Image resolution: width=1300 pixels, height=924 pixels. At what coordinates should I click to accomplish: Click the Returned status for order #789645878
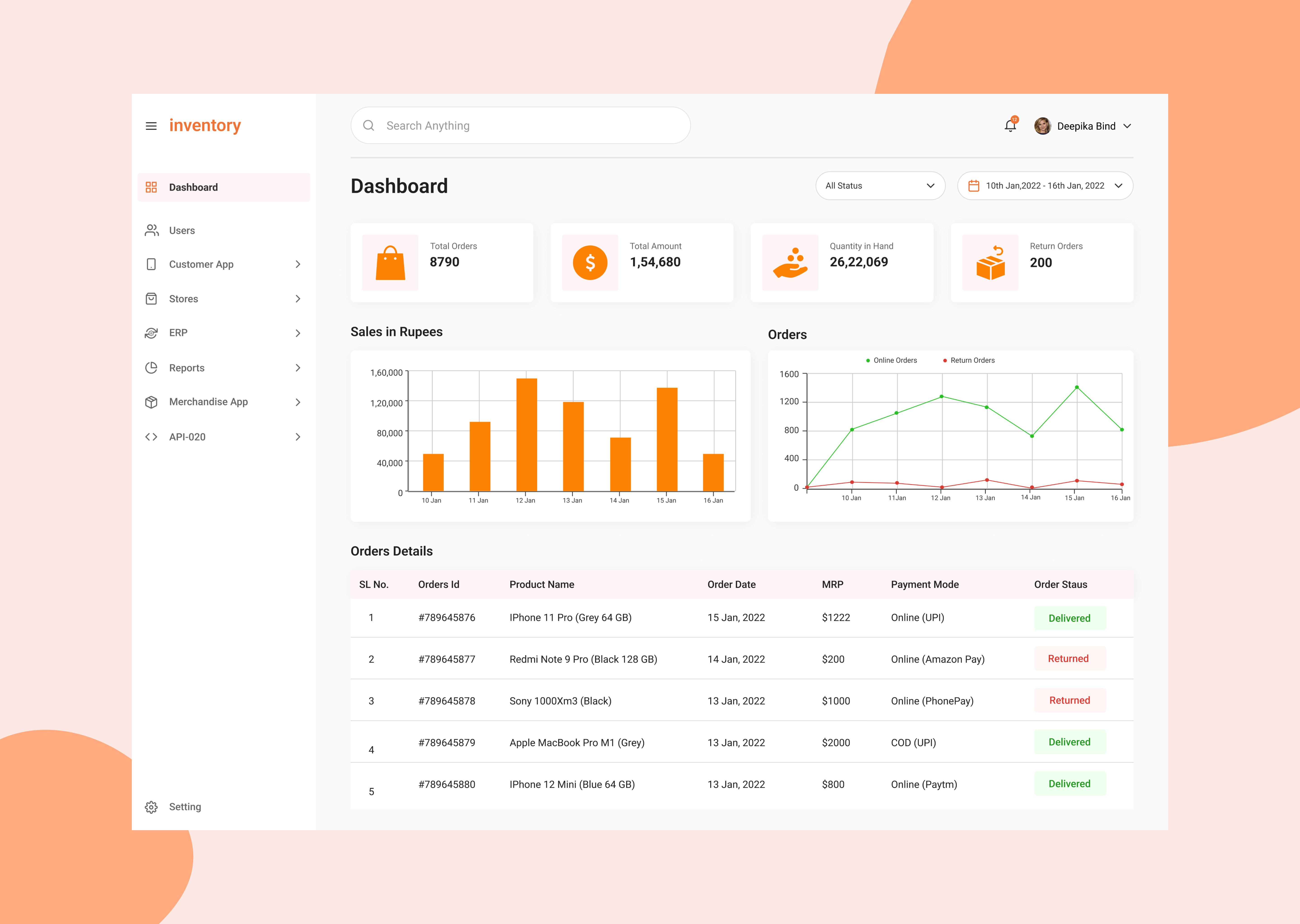[x=1070, y=700]
